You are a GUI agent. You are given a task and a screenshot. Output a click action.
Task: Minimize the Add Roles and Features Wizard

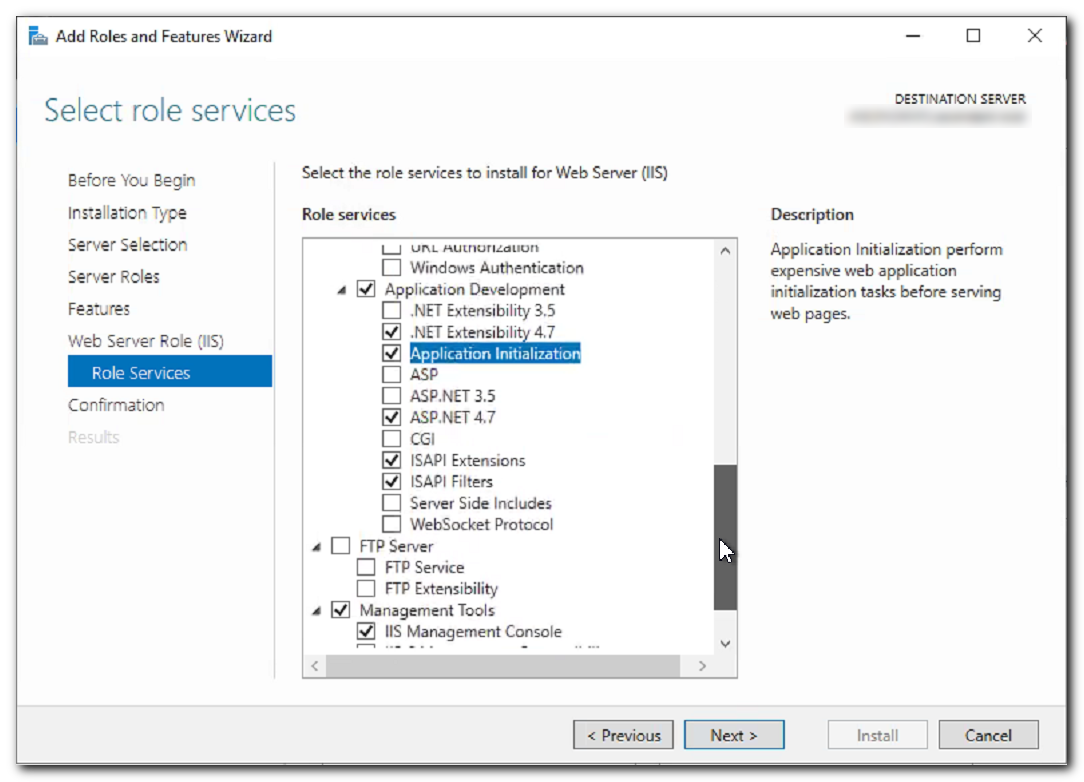pyautogui.click(x=913, y=36)
